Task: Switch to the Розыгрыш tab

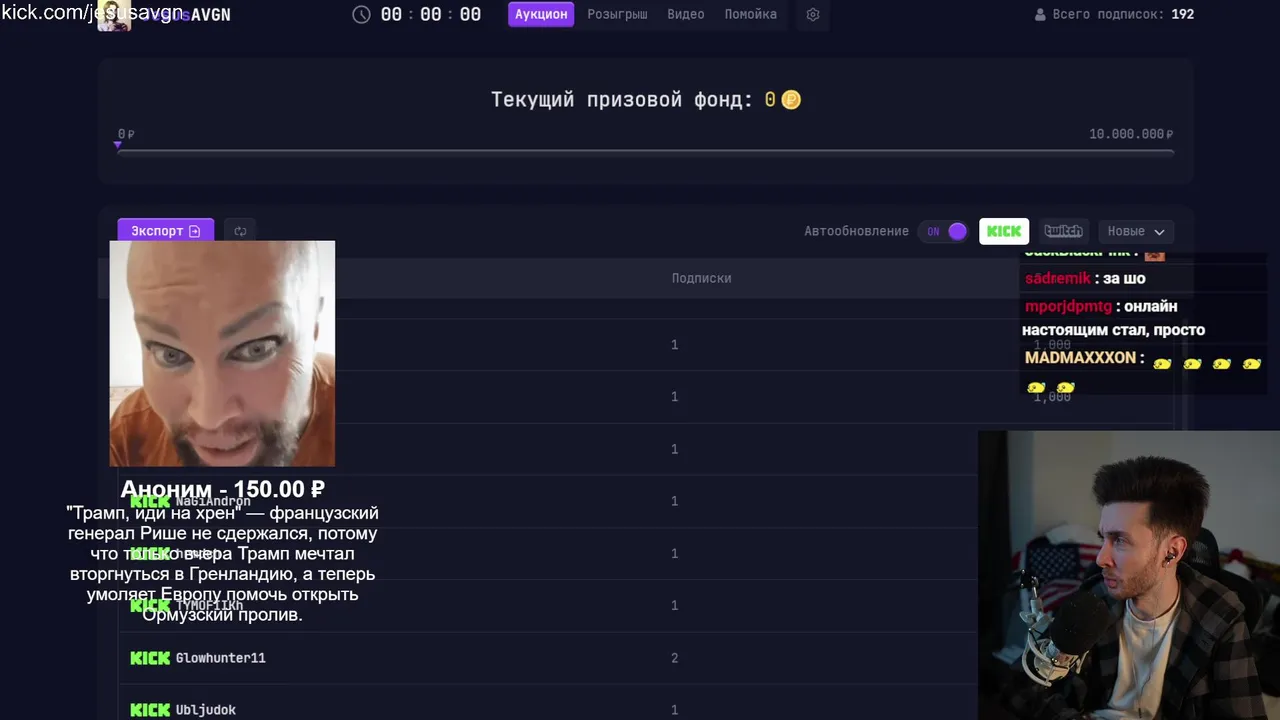Action: [x=617, y=14]
